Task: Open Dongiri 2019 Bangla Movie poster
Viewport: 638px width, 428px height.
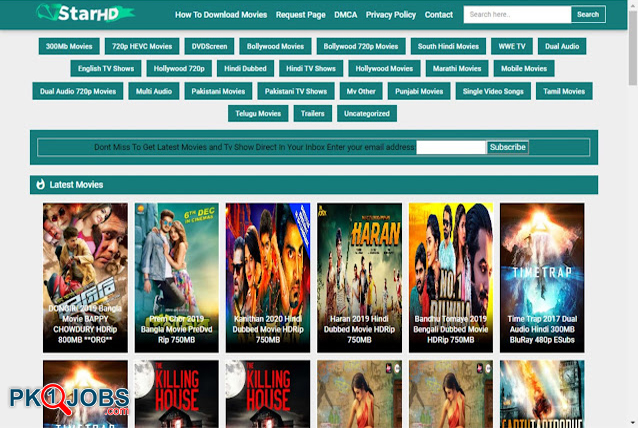Action: (x=85, y=278)
